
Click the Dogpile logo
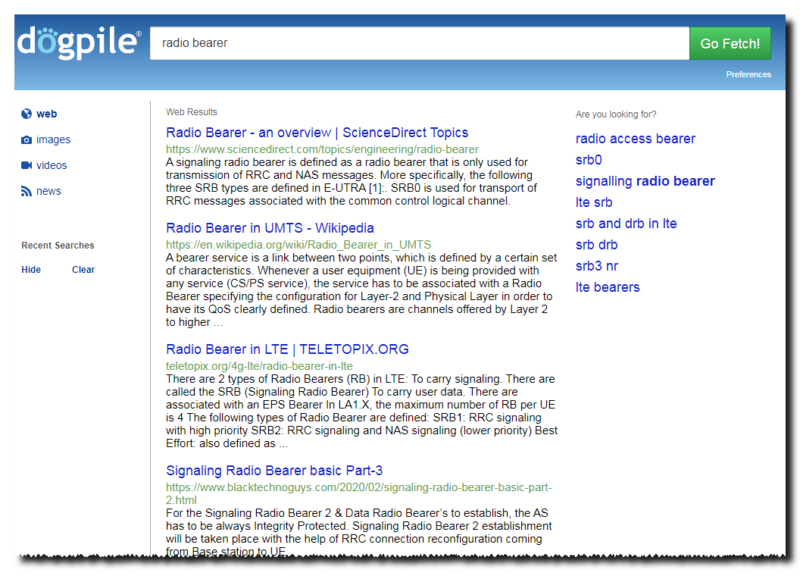(78, 42)
